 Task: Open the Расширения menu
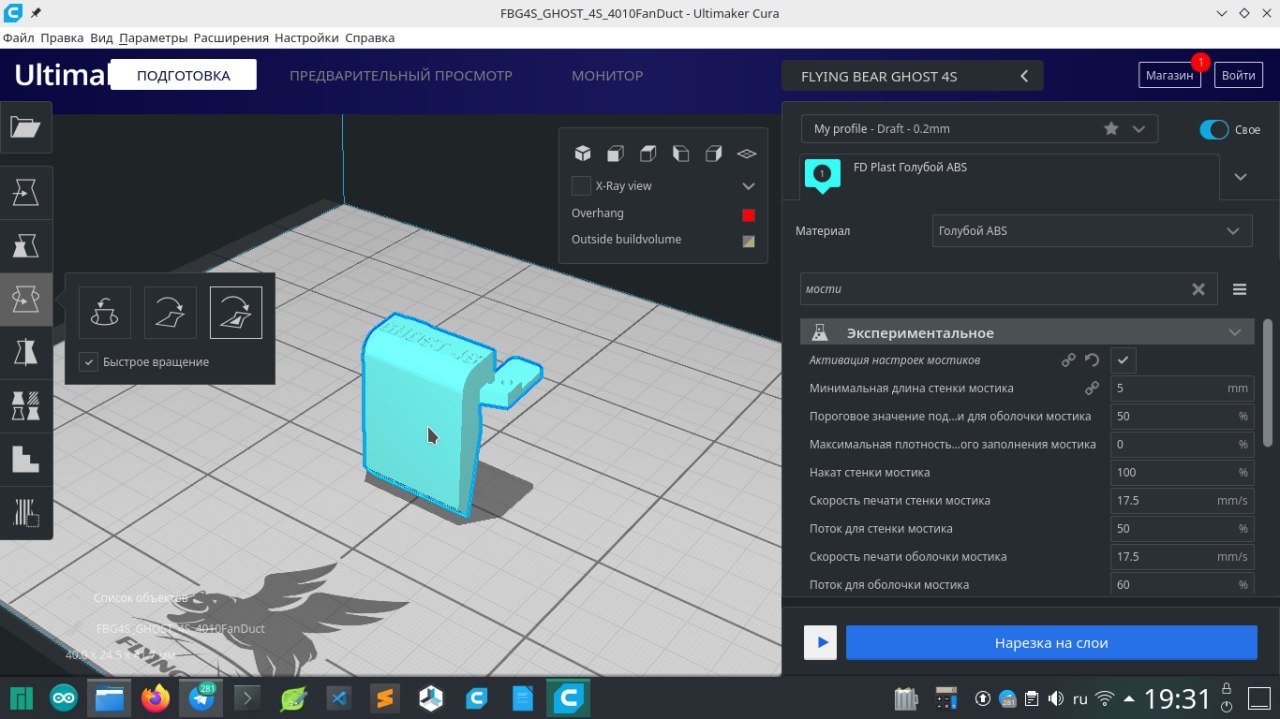click(231, 38)
